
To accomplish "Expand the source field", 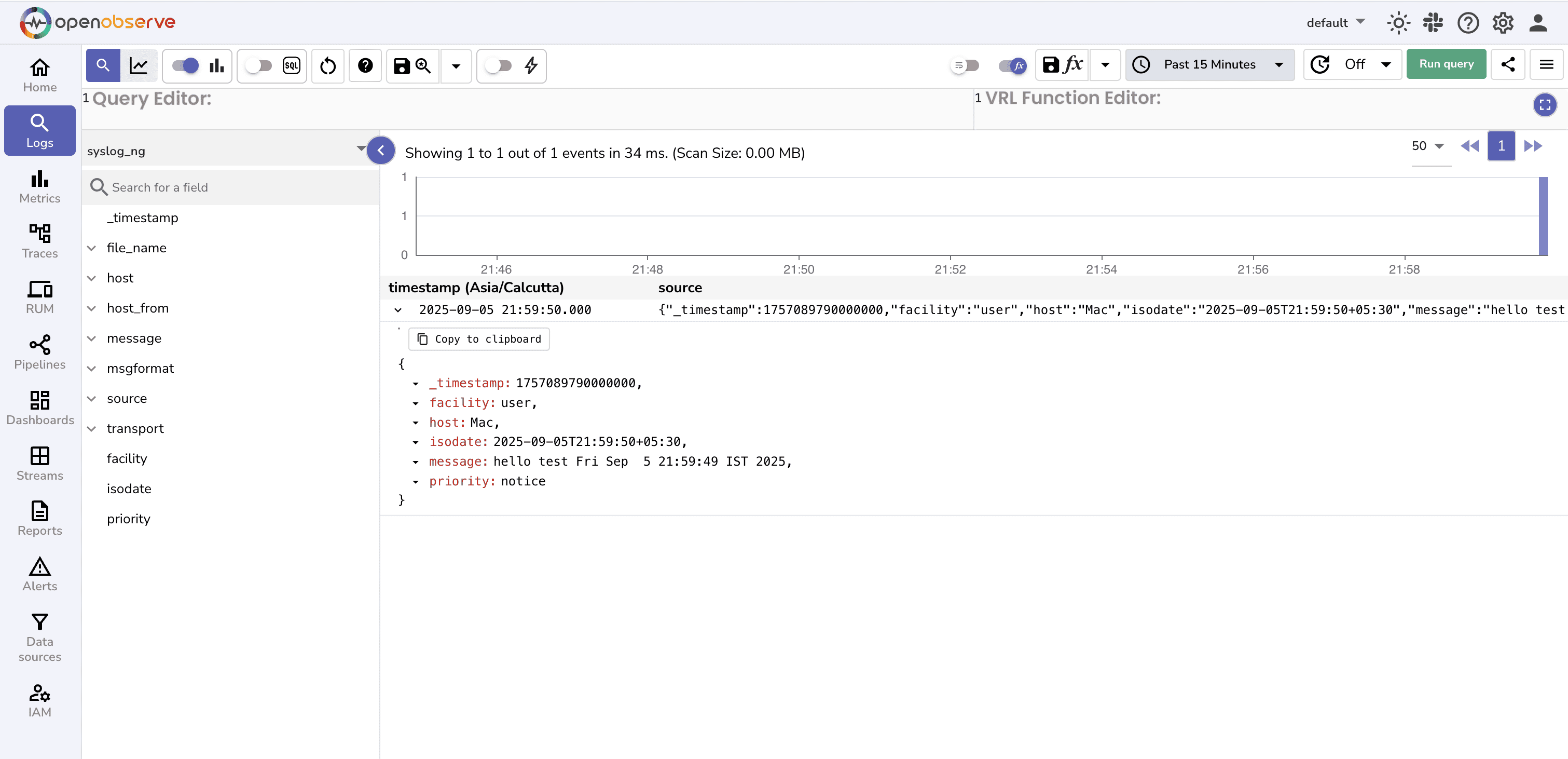I will point(92,398).
